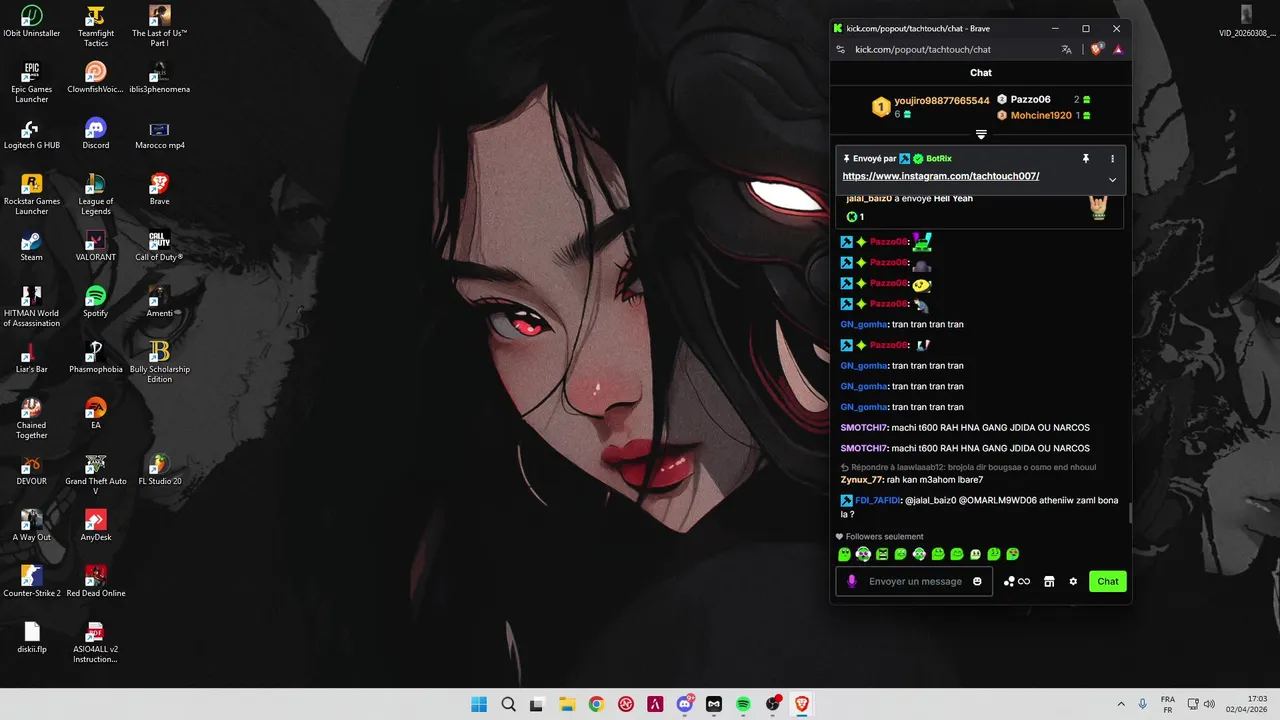Select the VALORANT desktop icon
The height and width of the screenshot is (720, 1280).
pos(96,246)
